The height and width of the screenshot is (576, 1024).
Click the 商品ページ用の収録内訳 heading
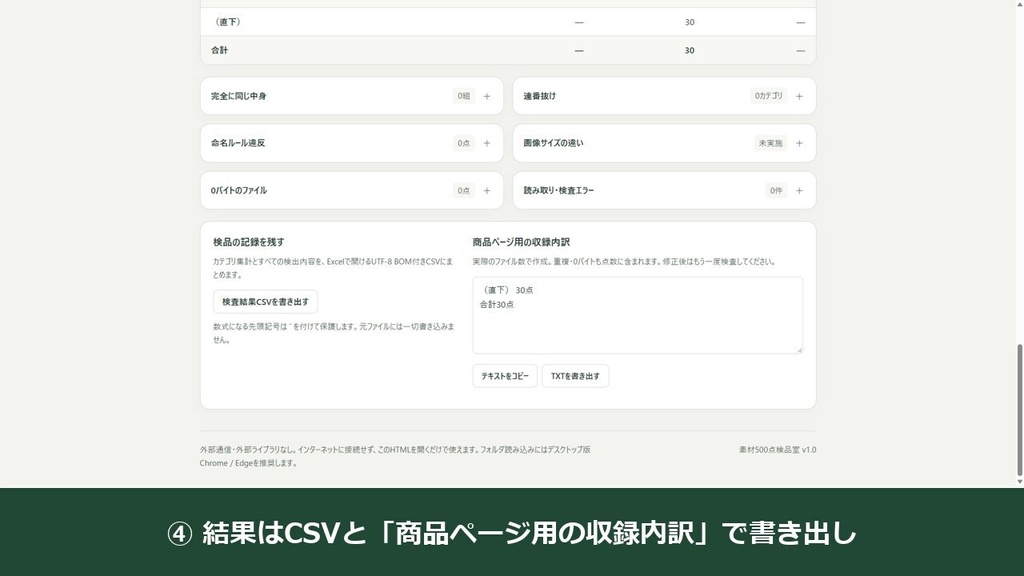pos(521,242)
